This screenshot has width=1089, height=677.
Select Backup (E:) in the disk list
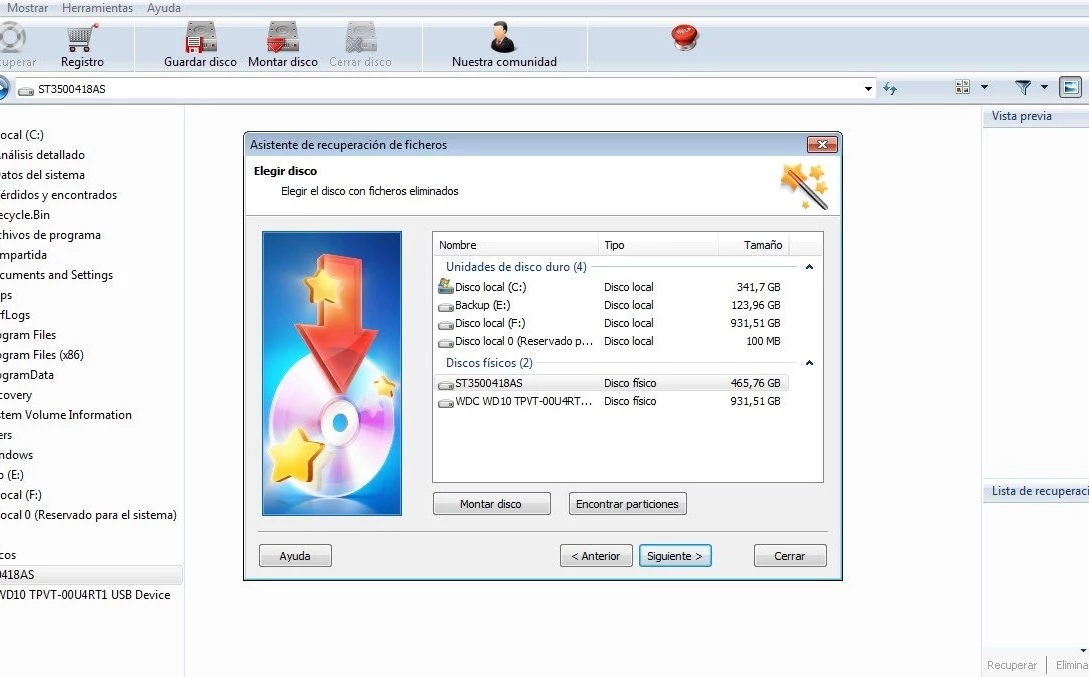[x=482, y=305]
